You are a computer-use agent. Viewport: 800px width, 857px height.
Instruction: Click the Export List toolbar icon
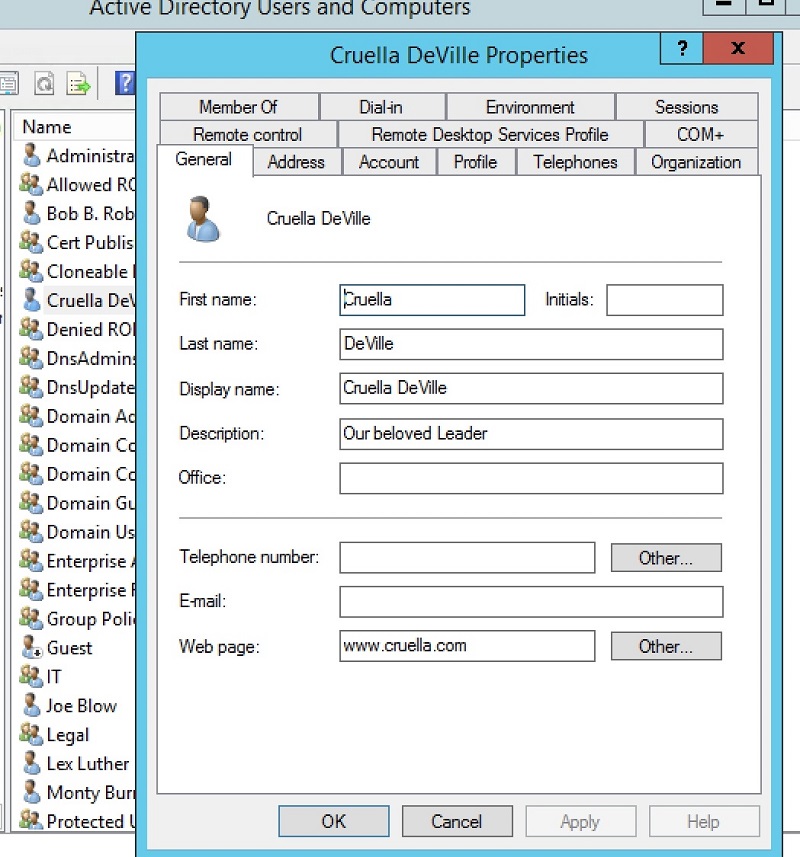coord(78,84)
